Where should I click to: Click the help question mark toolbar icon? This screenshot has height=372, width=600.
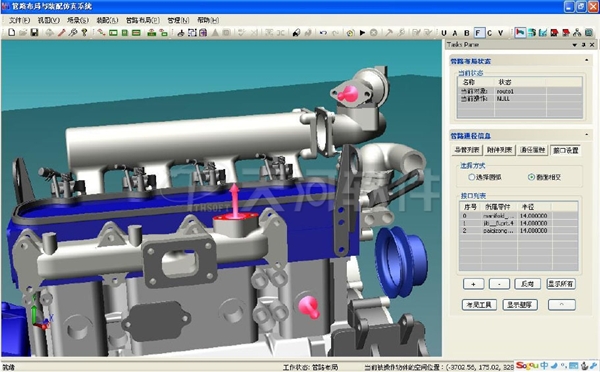[x=84, y=33]
